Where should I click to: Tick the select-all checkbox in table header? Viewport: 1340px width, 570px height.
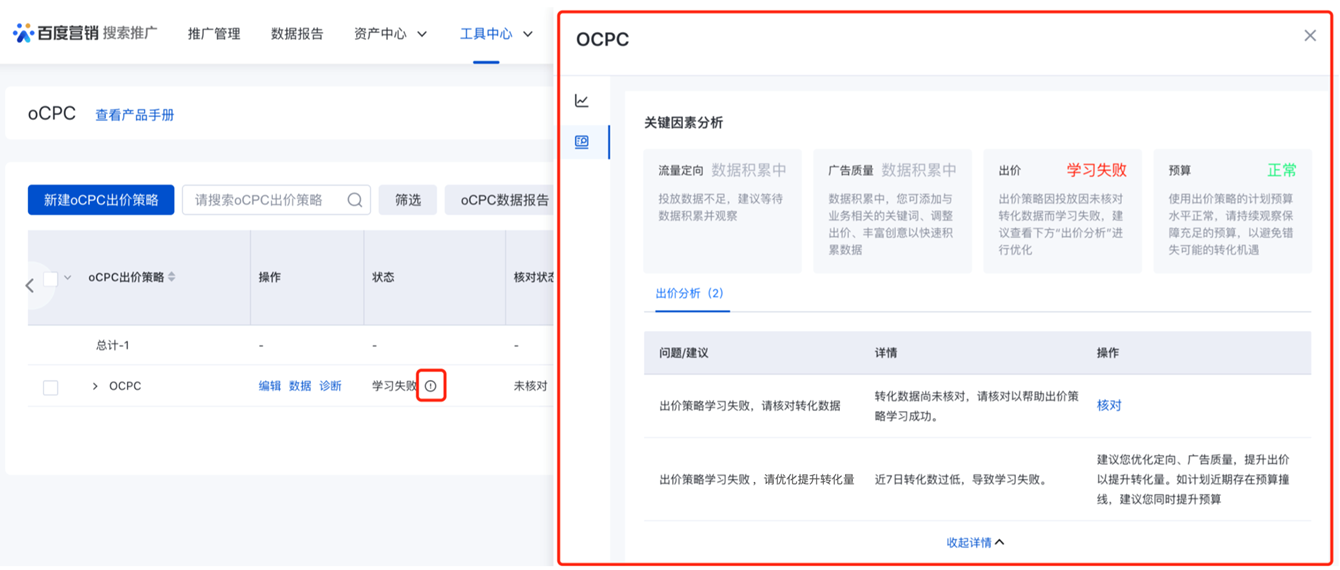pos(50,278)
